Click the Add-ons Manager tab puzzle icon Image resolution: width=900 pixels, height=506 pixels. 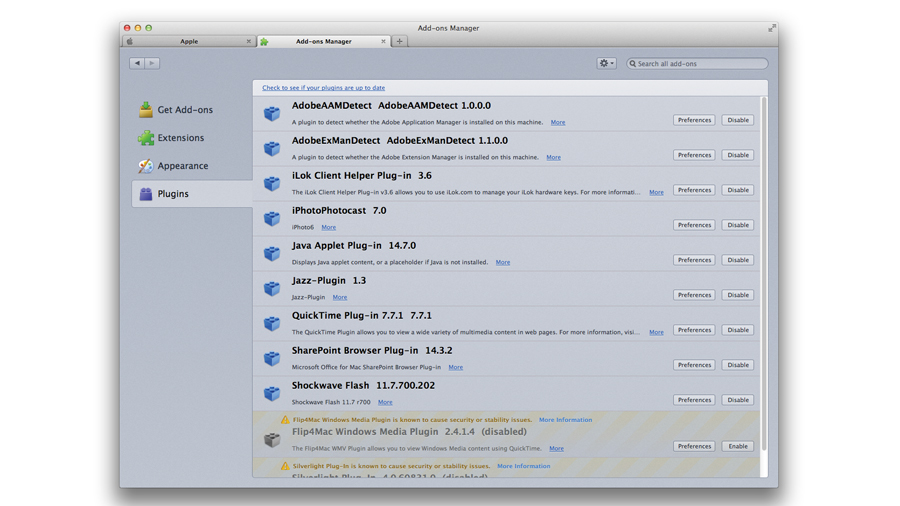[264, 41]
